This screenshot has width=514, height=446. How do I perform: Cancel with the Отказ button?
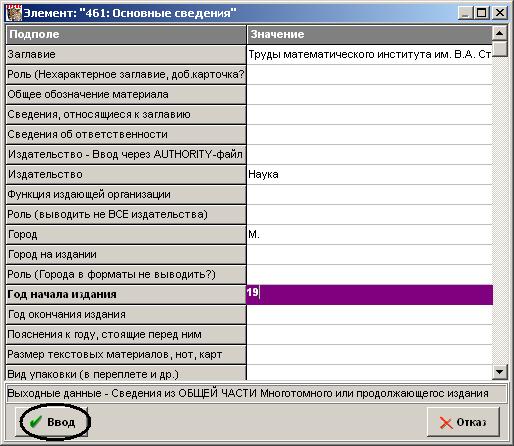tap(463, 422)
